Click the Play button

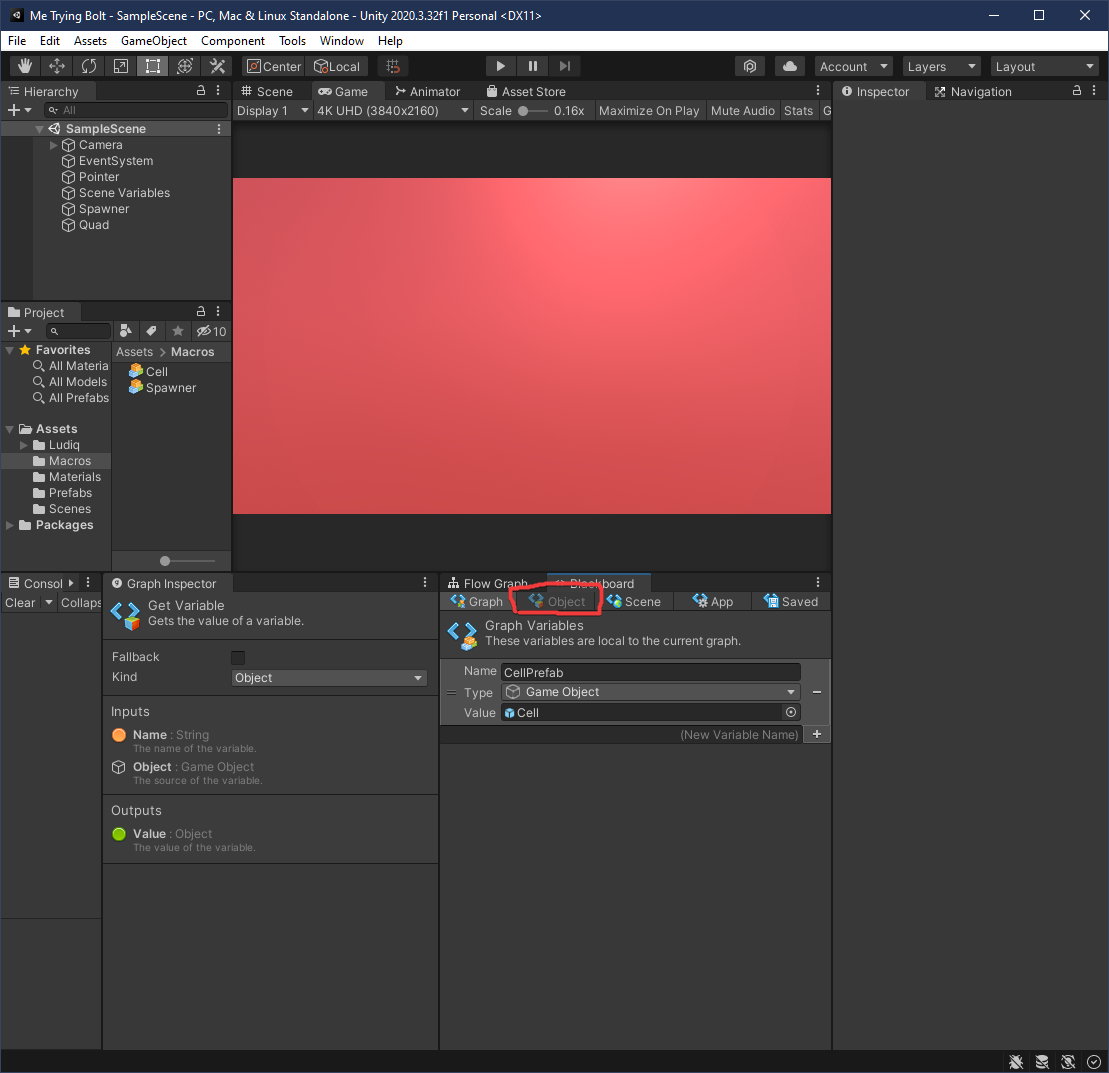pos(501,66)
